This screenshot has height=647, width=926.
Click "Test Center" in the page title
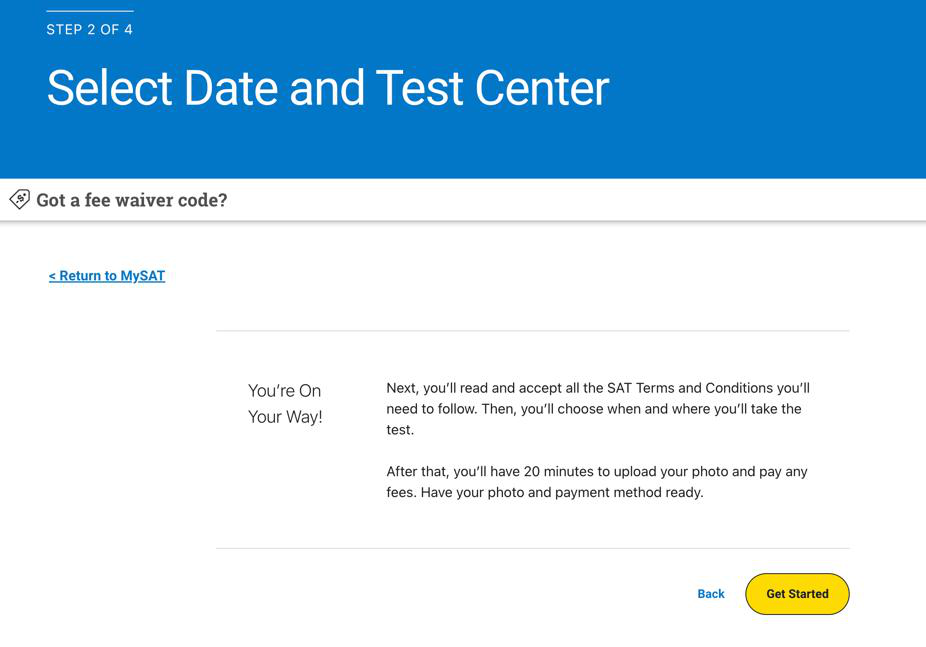(x=493, y=88)
